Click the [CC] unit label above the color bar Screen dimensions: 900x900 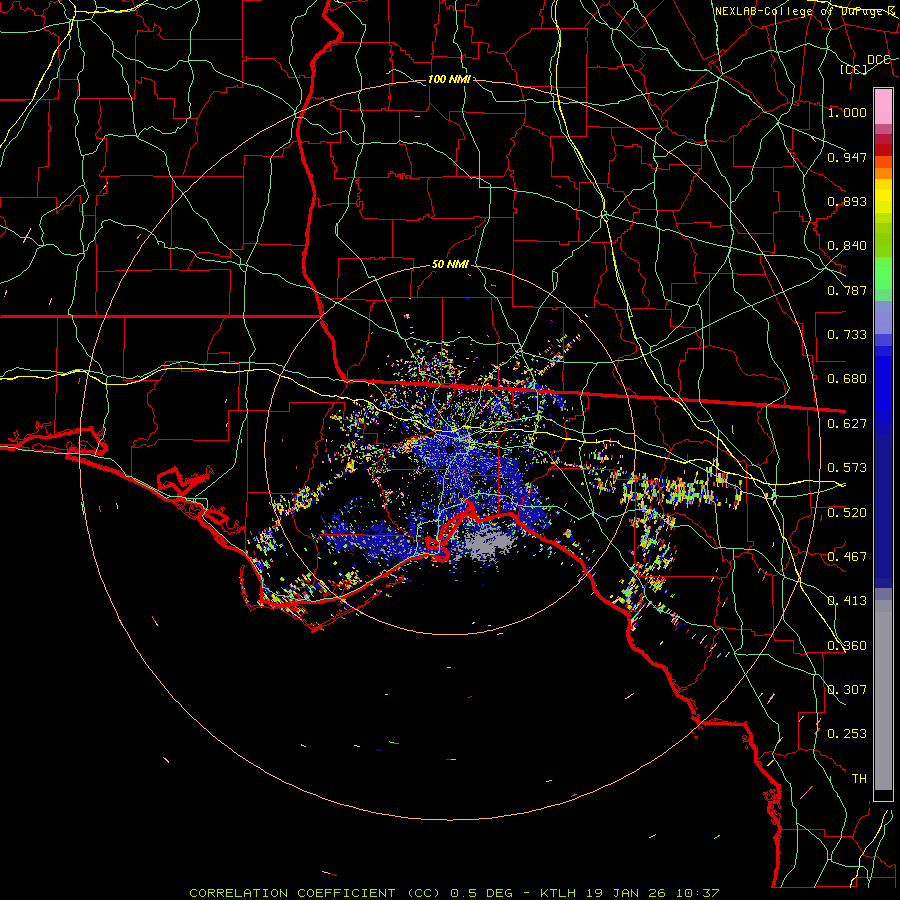point(854,69)
